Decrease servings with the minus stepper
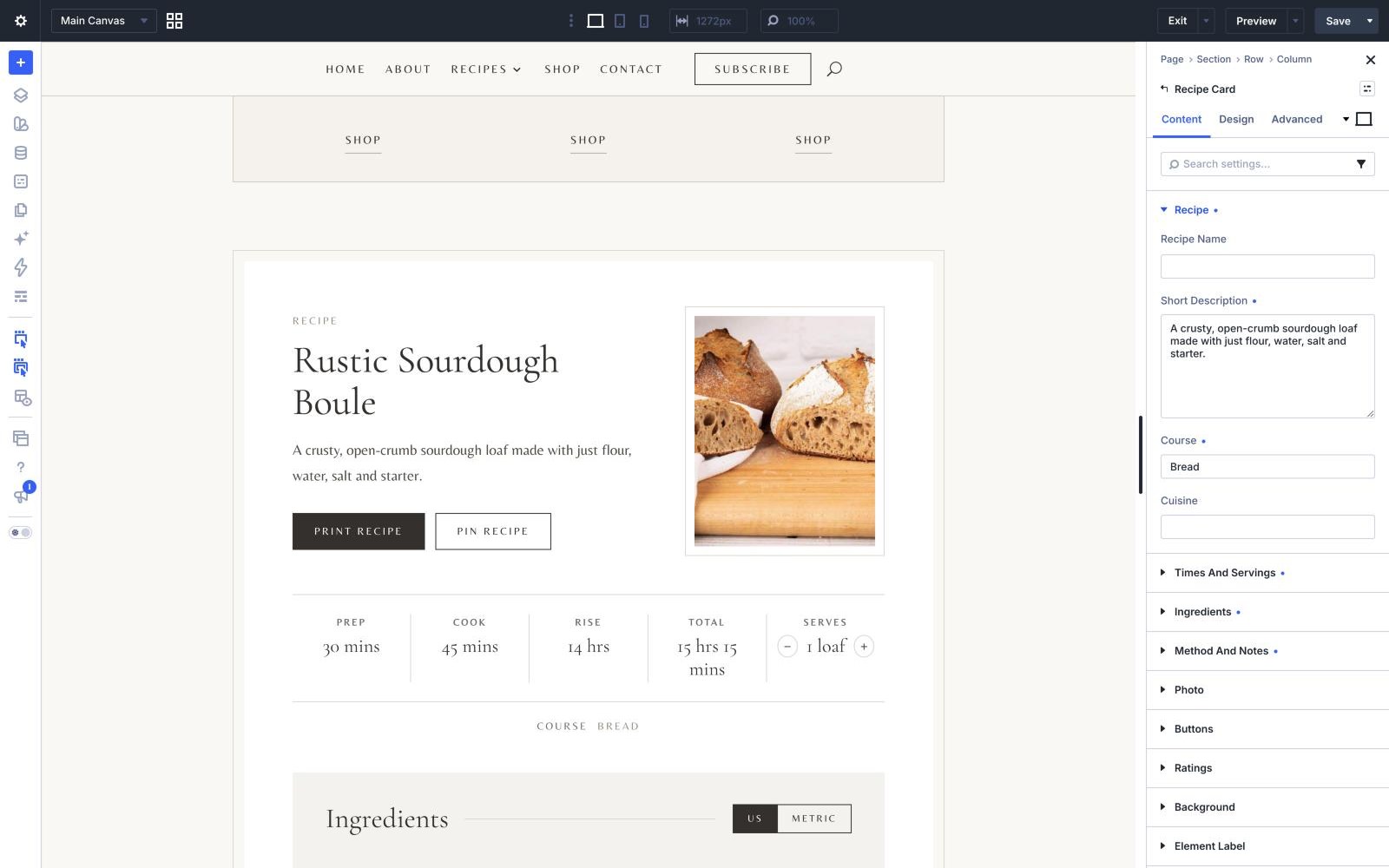The height and width of the screenshot is (868, 1389). point(787,647)
